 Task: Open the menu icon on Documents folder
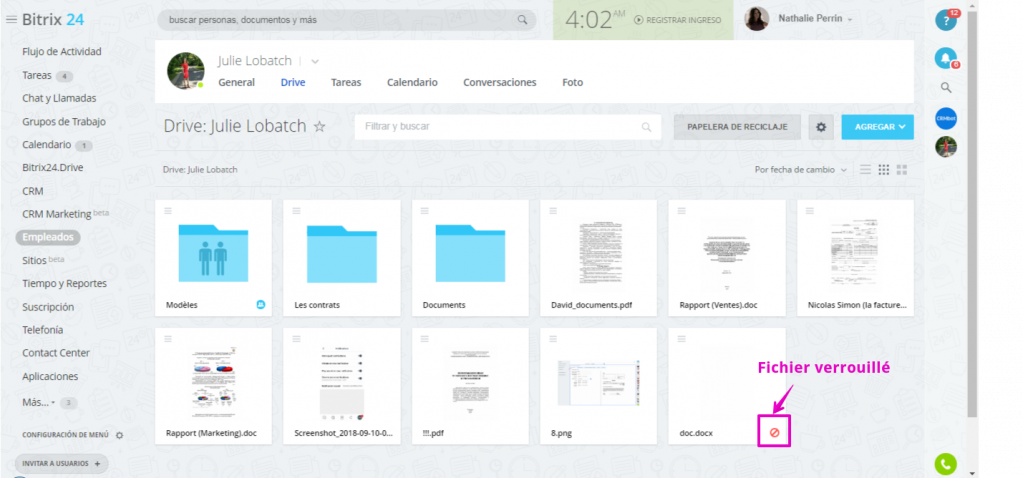tap(425, 210)
